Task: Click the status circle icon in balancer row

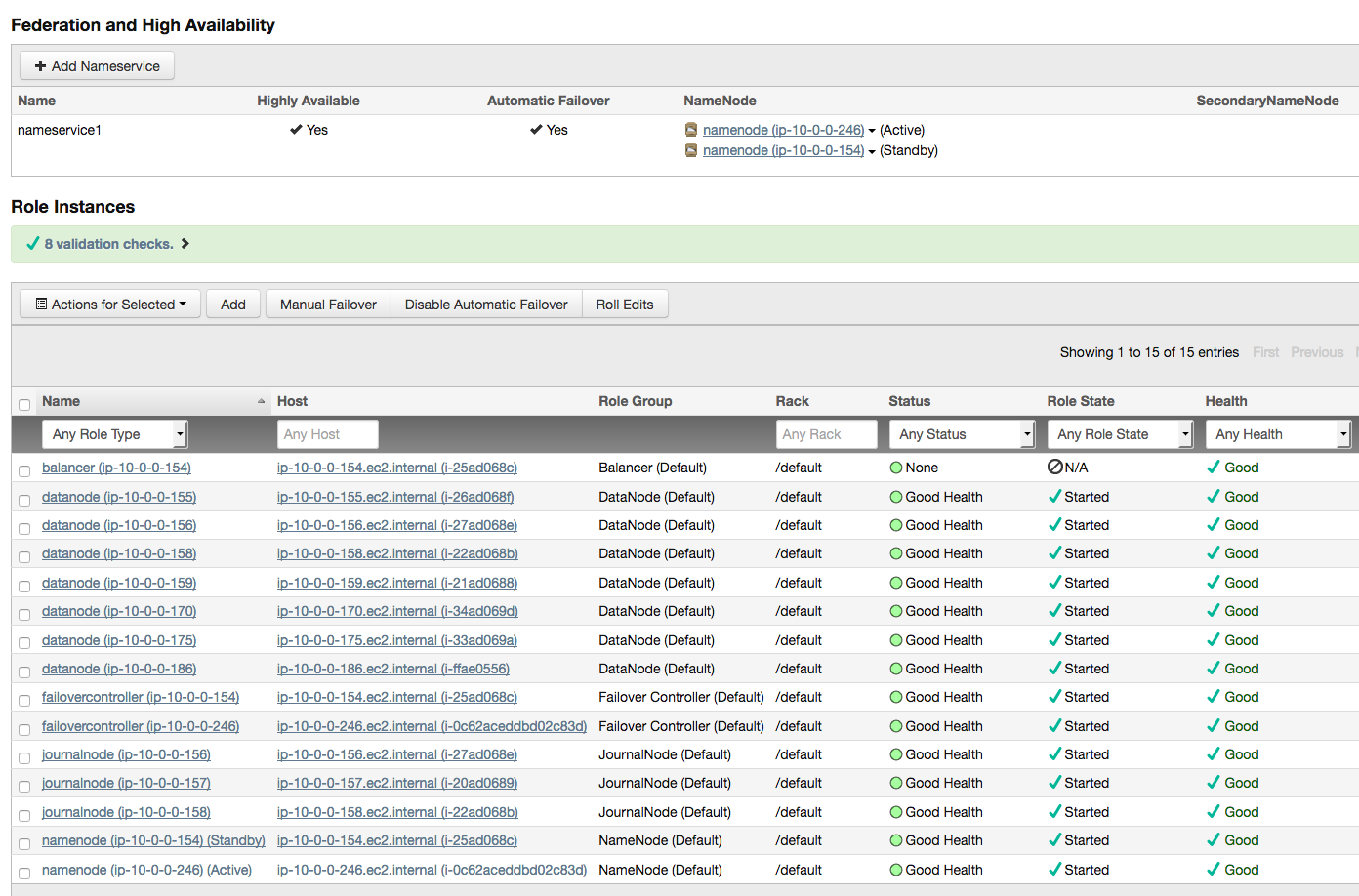Action: [896, 468]
